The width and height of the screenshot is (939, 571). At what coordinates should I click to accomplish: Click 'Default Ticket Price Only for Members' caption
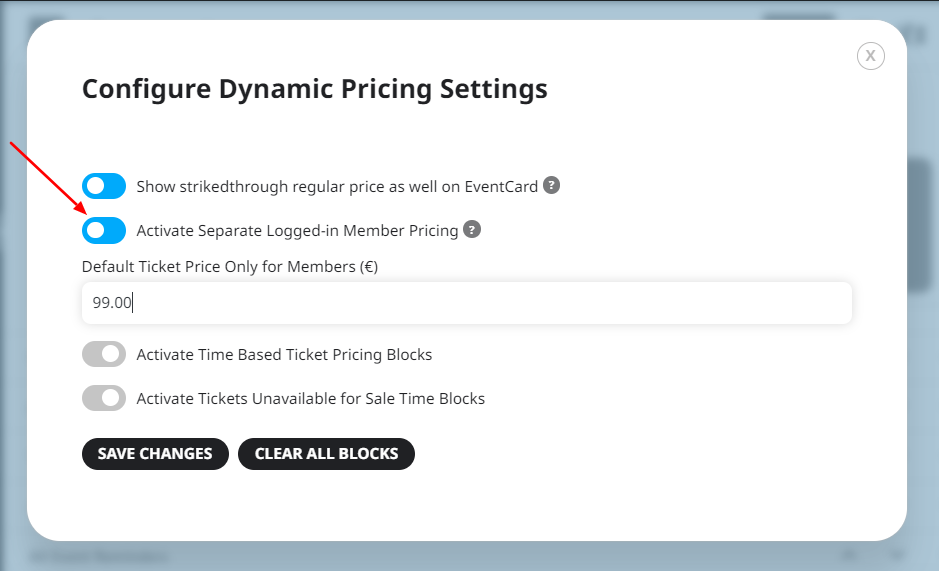coord(230,267)
